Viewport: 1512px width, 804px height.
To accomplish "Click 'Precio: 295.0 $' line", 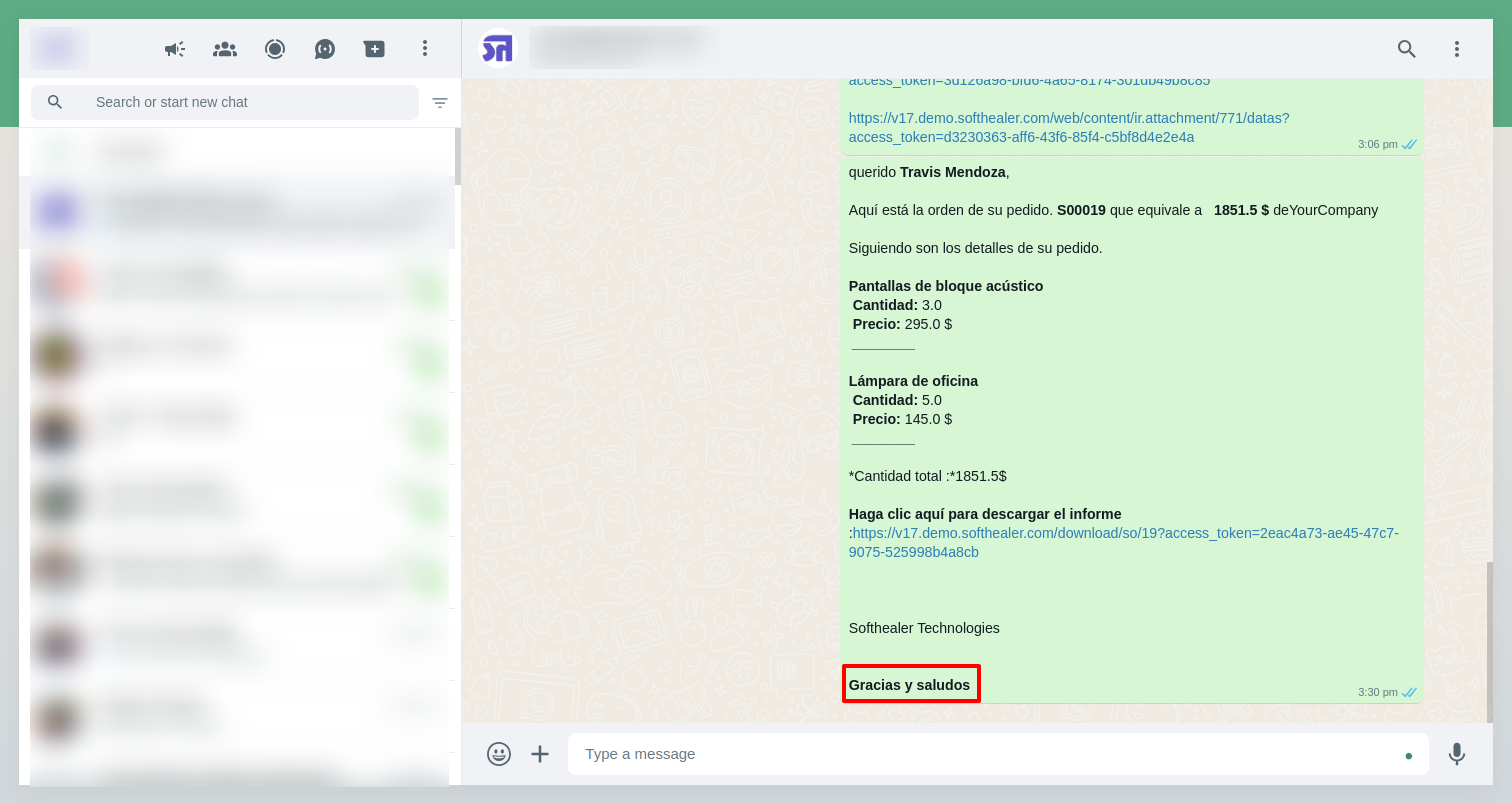I will tap(902, 324).
